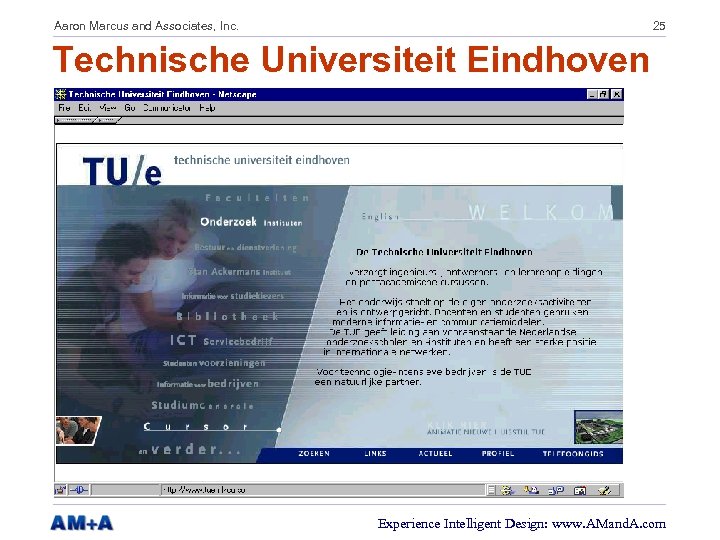This screenshot has height=540, width=720.
Task: Click Informatie voor studiekiezers link
Action: [232, 296]
